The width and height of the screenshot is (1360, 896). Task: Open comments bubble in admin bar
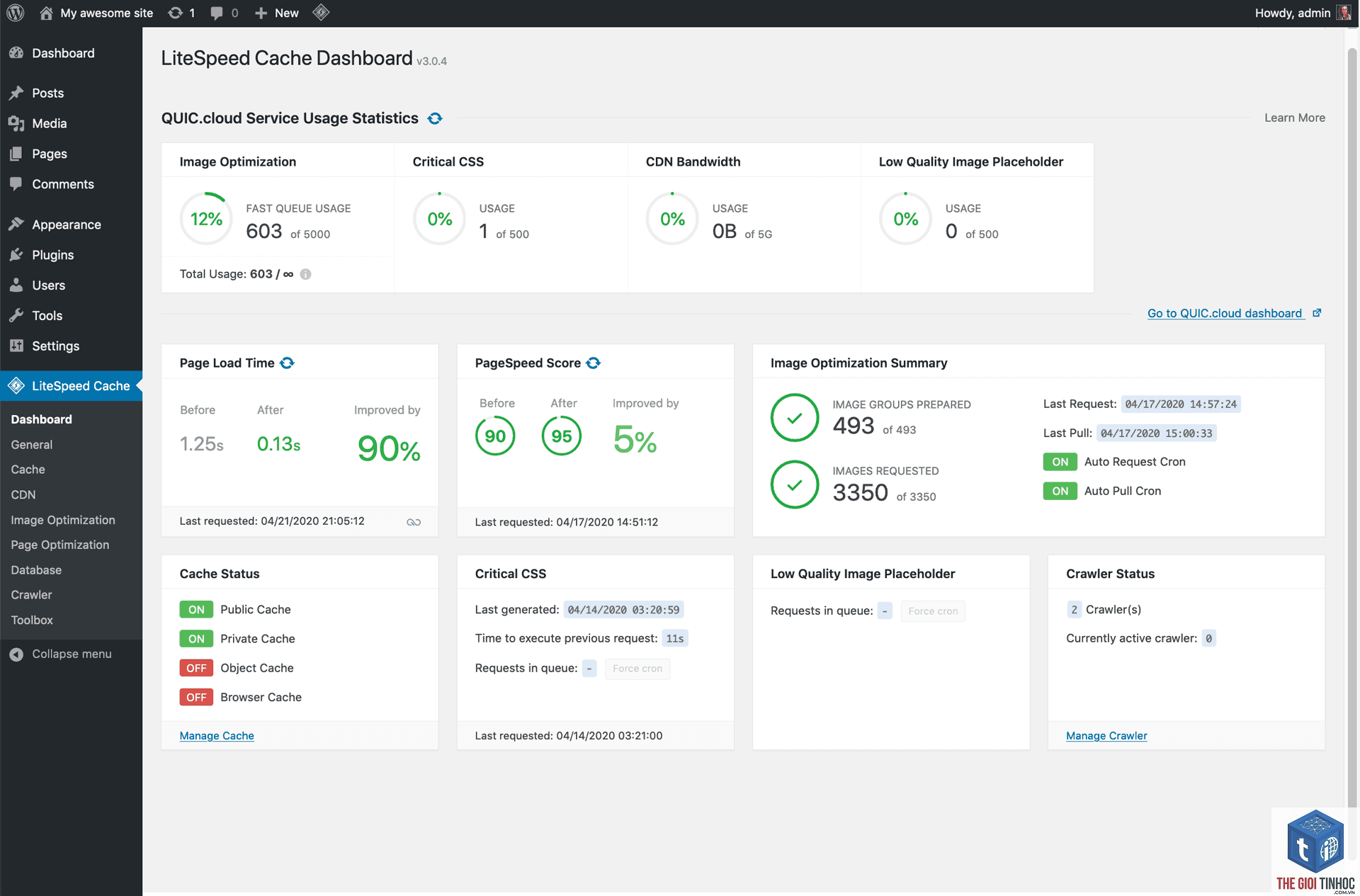pos(225,13)
